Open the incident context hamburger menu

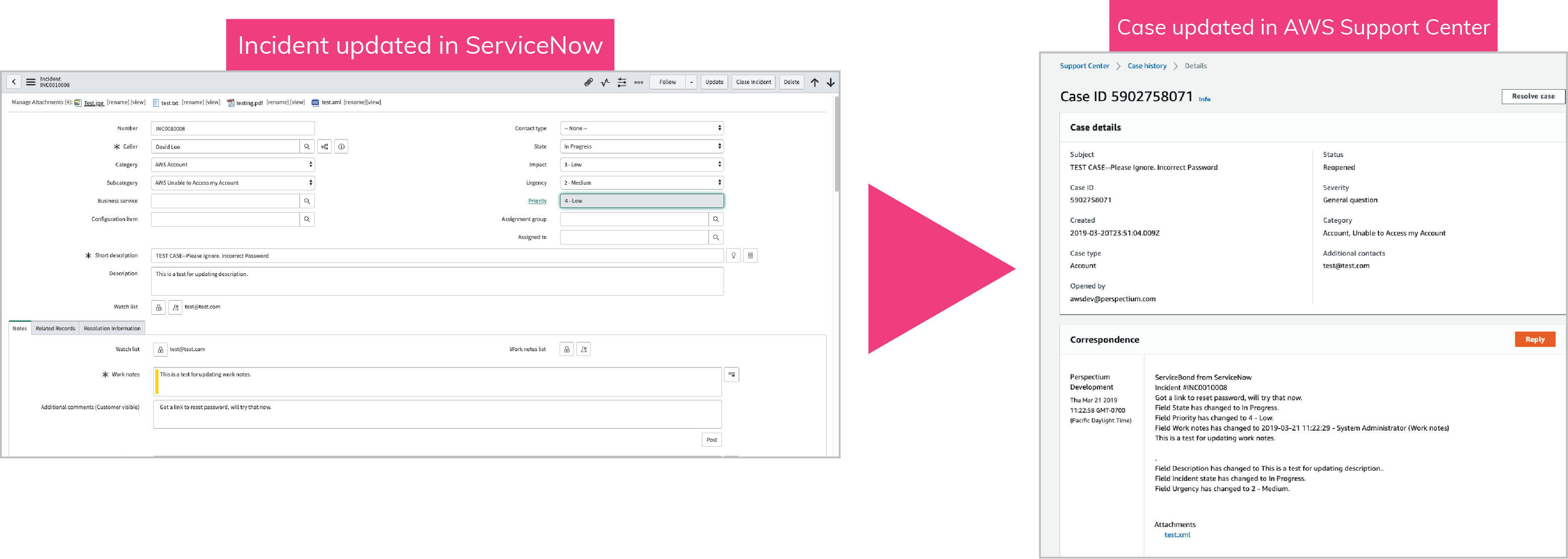(30, 82)
